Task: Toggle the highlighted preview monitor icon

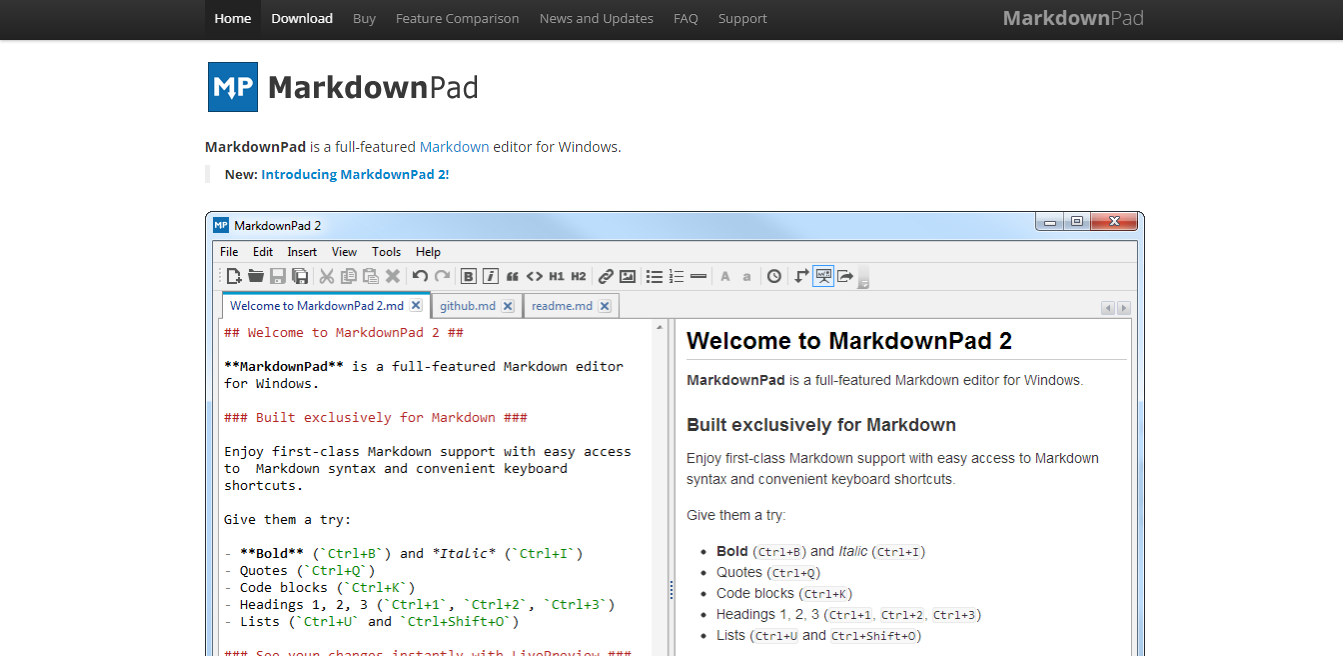Action: [823, 276]
